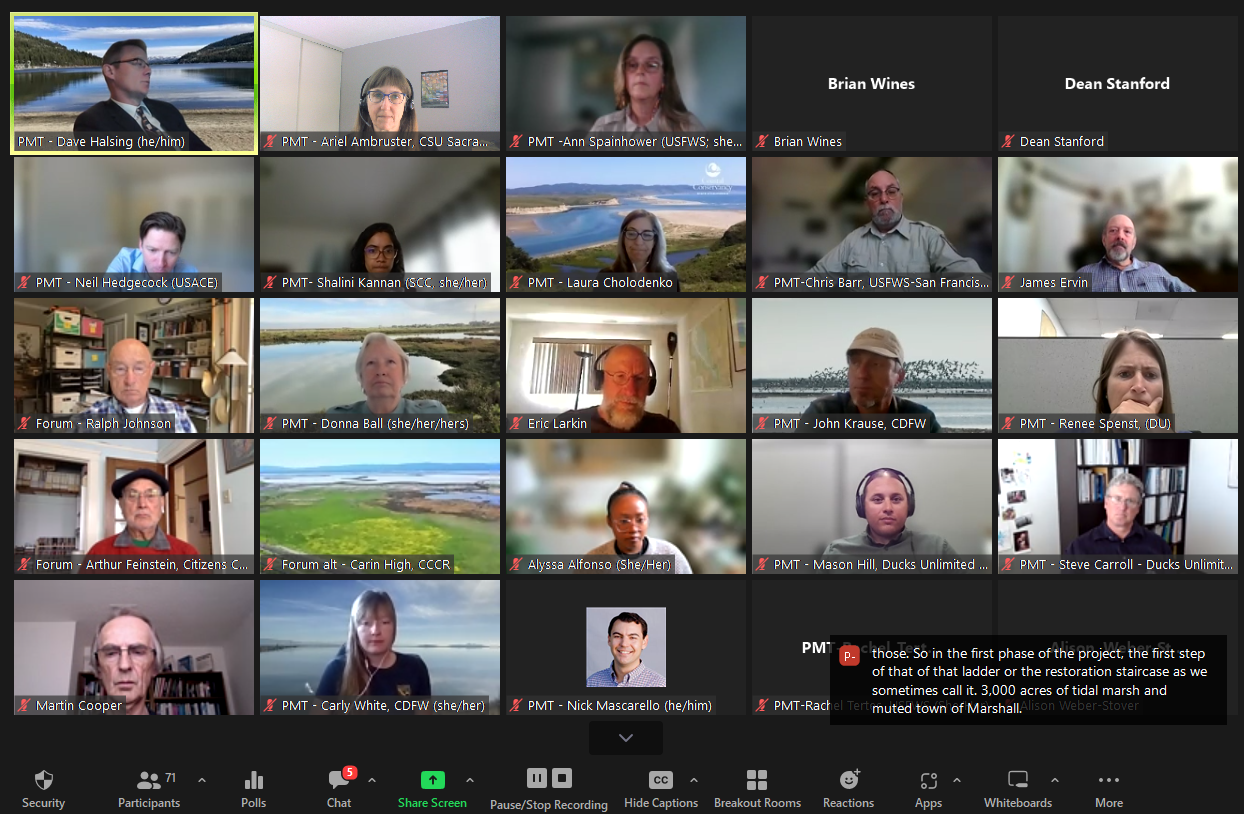Click muted mic icon on Chris Barr's tile
This screenshot has width=1244, height=814.
pyautogui.click(x=762, y=283)
